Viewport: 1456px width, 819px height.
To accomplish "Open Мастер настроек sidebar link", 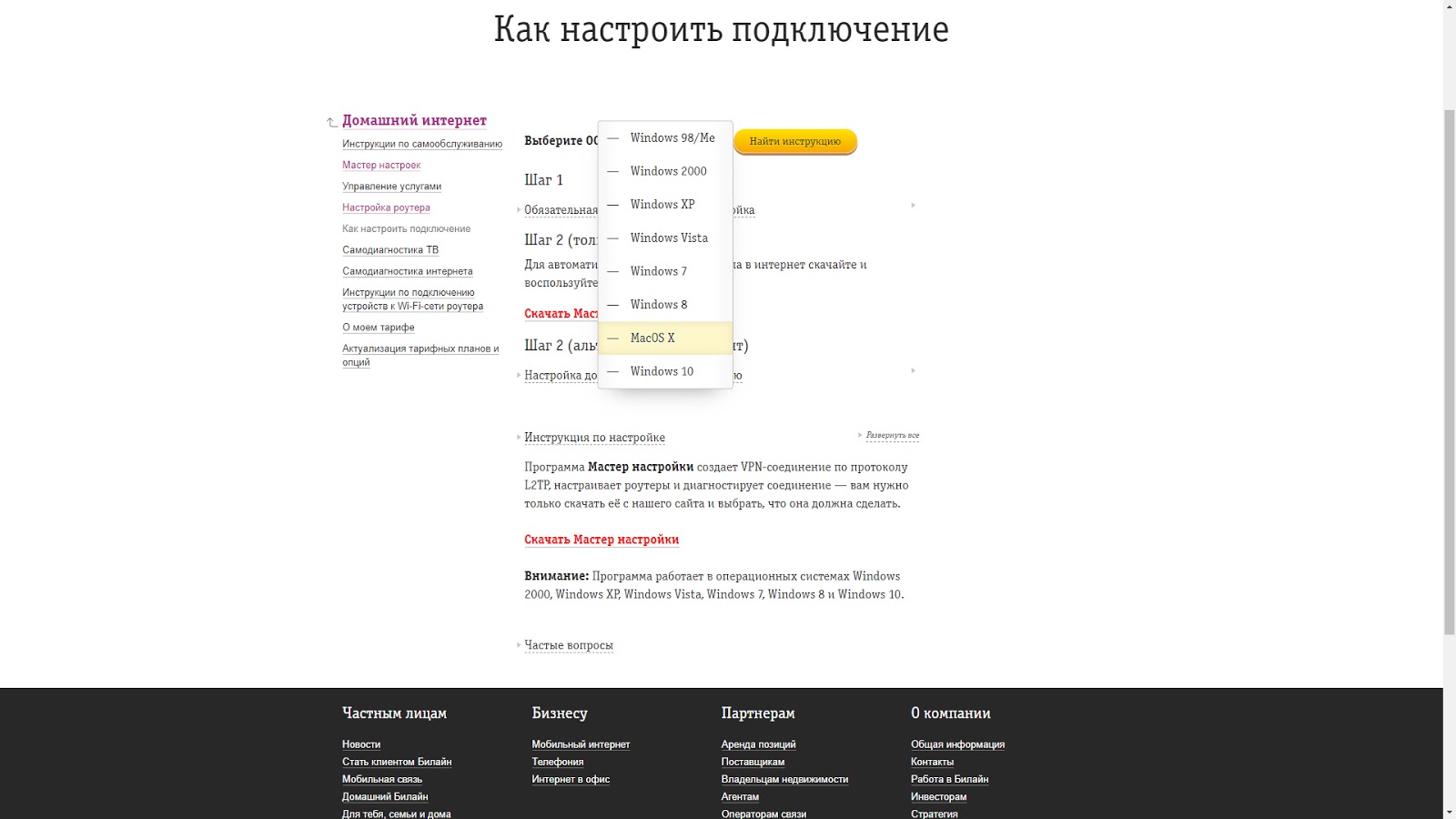I will click(381, 165).
